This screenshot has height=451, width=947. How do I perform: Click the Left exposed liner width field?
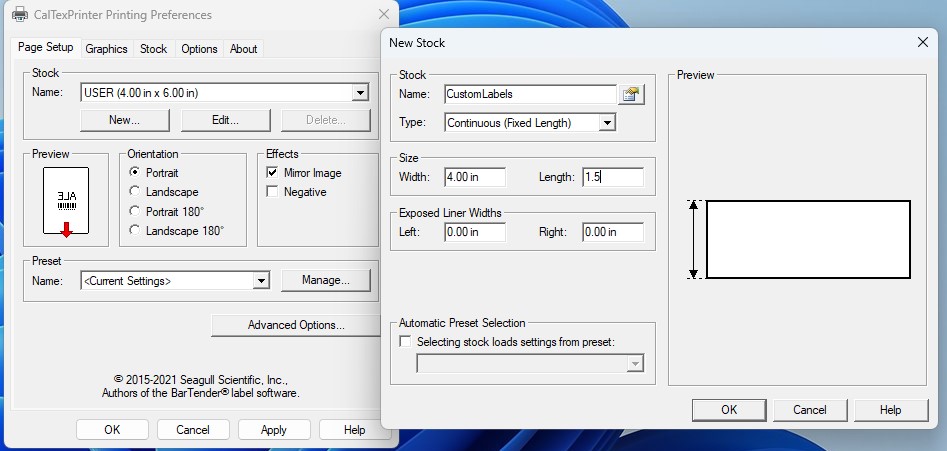pyautogui.click(x=475, y=232)
